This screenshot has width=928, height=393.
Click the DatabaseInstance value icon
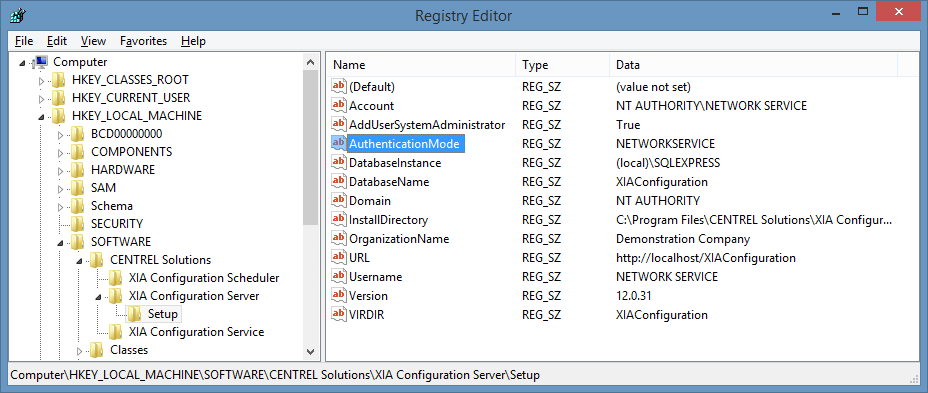tap(339, 162)
